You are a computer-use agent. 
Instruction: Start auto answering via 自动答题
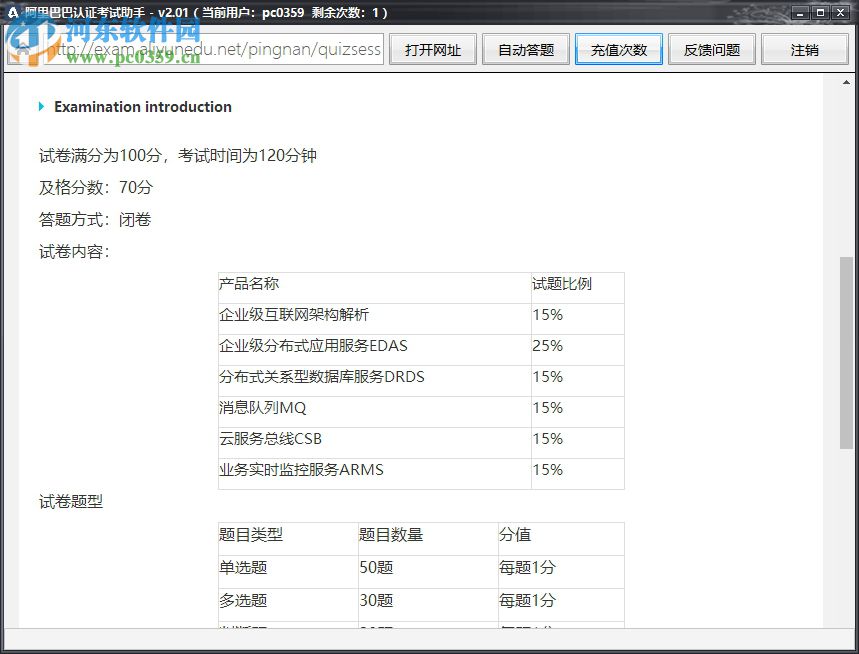coord(526,49)
